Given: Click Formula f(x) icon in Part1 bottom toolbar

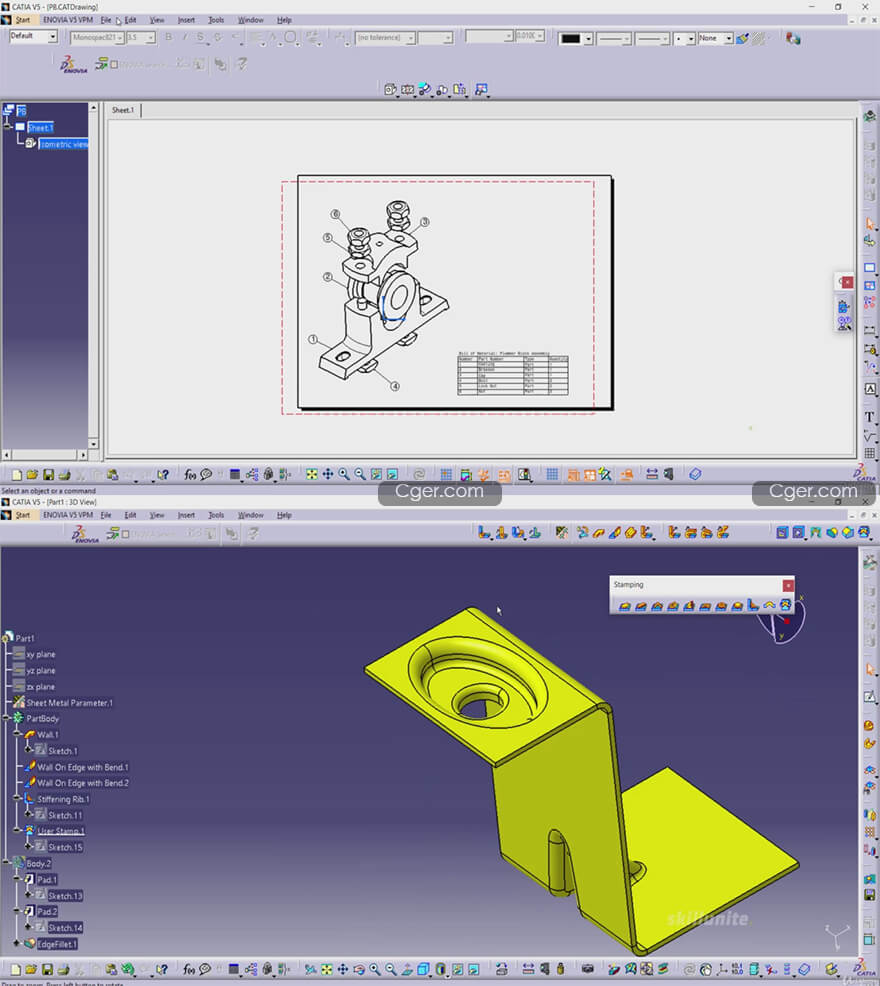Looking at the screenshot, I should coord(188,970).
